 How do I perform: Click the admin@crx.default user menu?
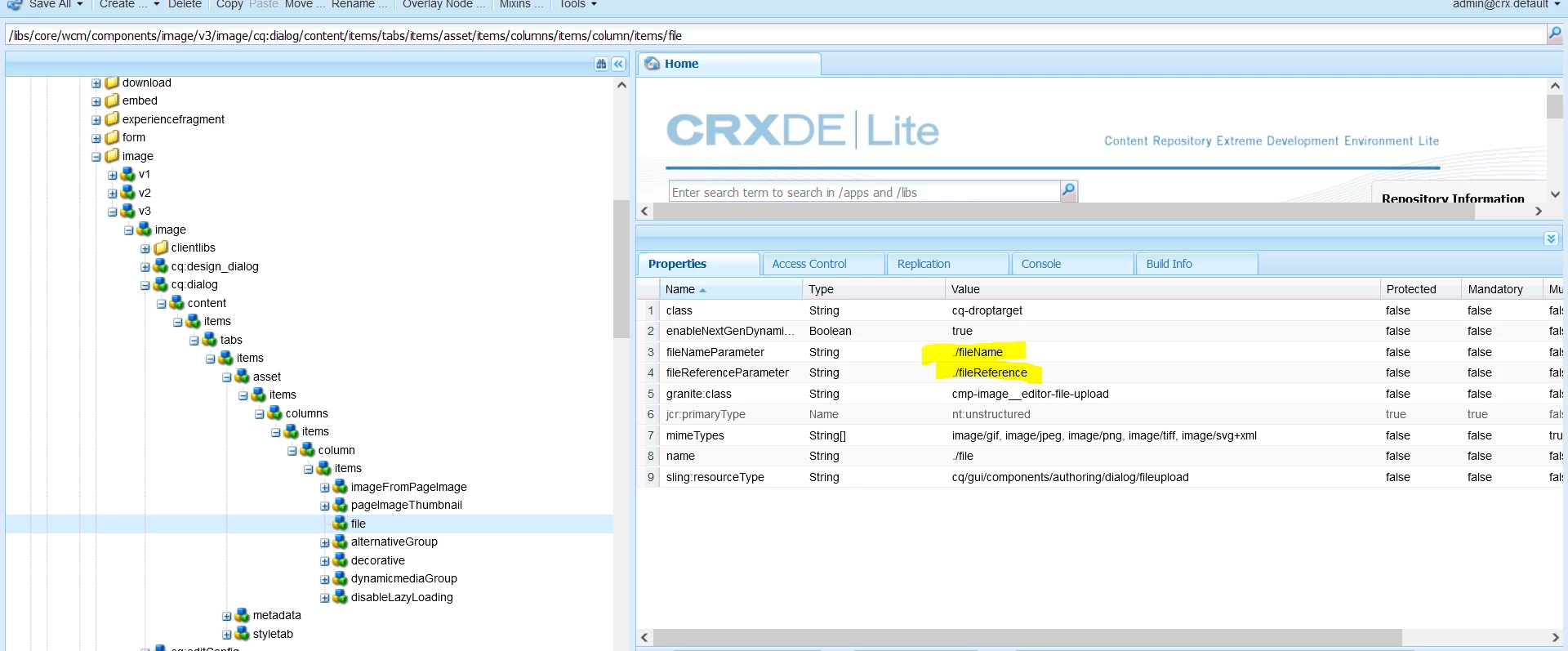click(x=1506, y=4)
